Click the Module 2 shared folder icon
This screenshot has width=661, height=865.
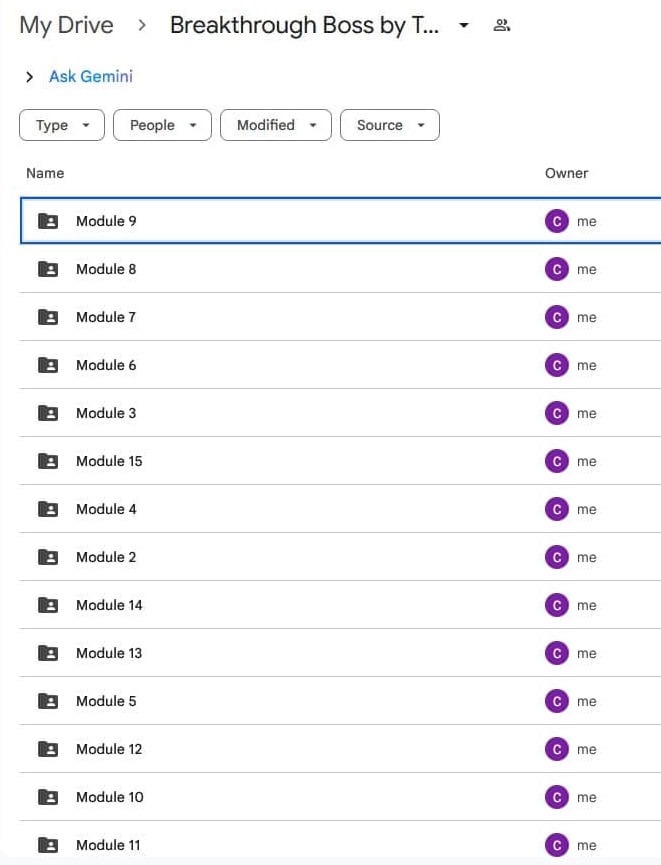point(48,557)
